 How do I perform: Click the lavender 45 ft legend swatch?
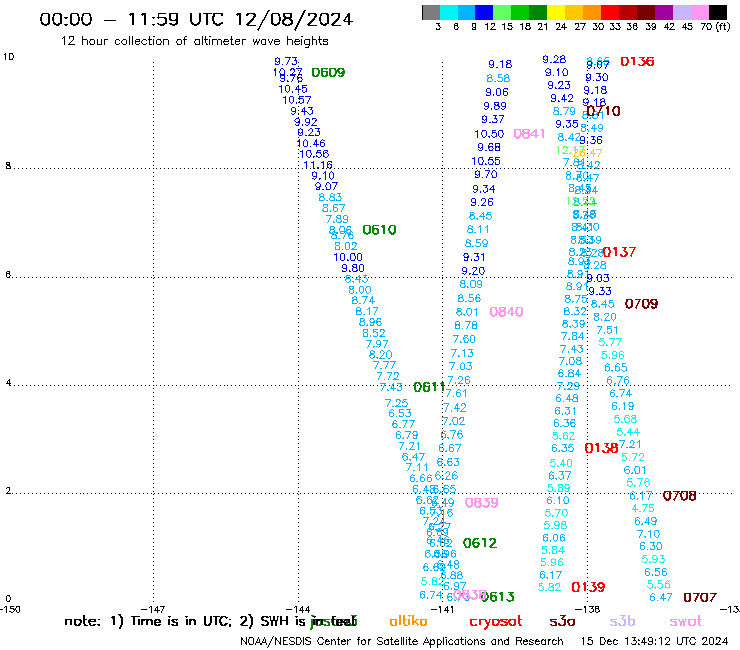pos(681,12)
